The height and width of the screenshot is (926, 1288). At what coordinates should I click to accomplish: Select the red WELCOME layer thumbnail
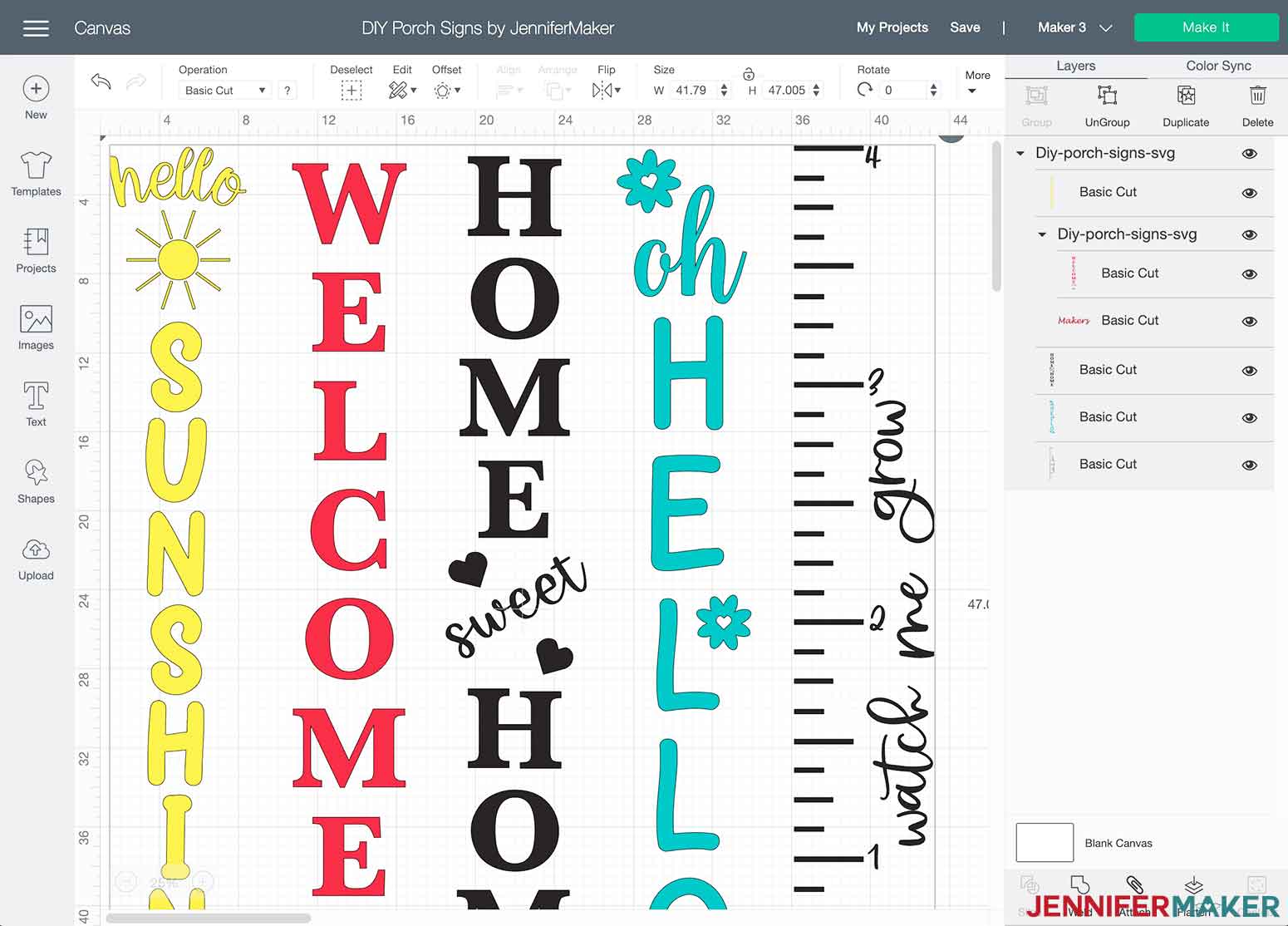[1073, 273]
